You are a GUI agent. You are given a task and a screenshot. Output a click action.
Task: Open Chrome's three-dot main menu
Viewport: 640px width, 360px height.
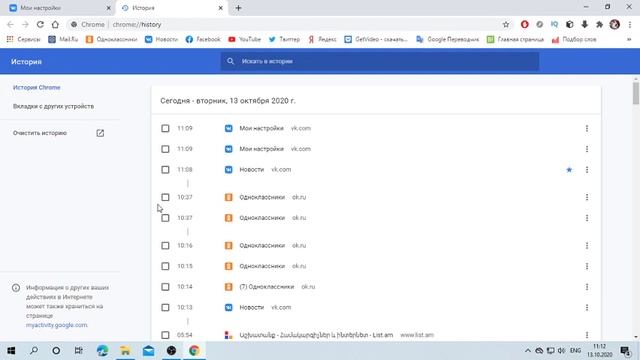[x=630, y=24]
